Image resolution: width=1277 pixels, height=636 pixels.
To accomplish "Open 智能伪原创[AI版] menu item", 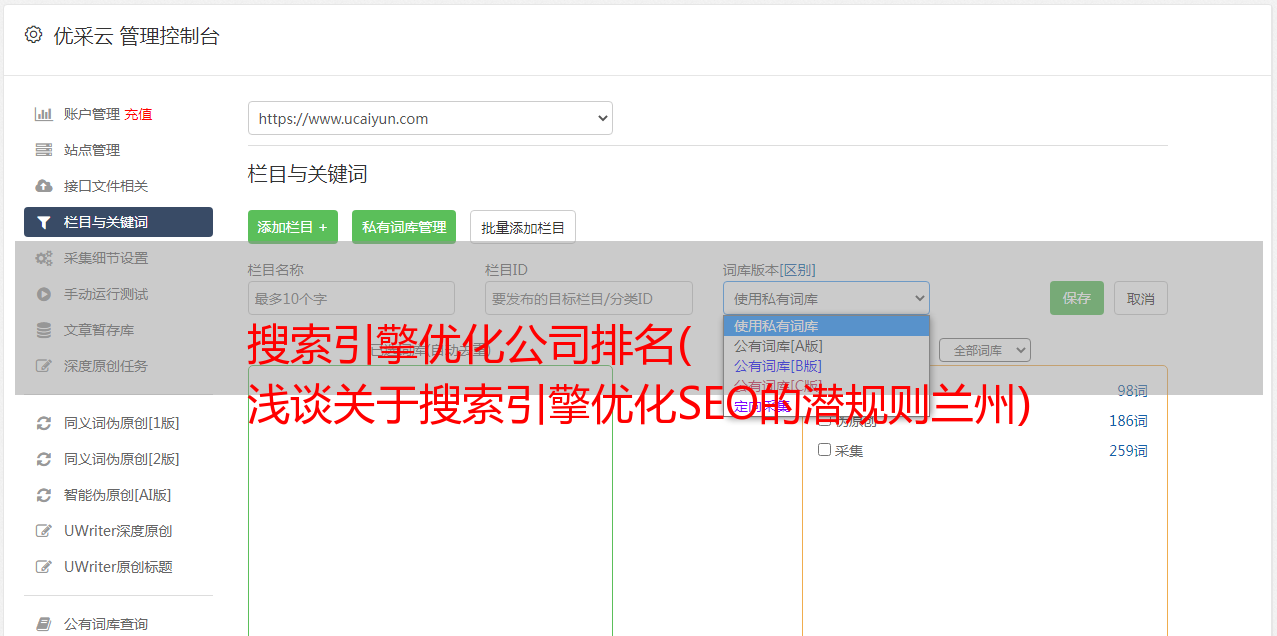I will (118, 495).
